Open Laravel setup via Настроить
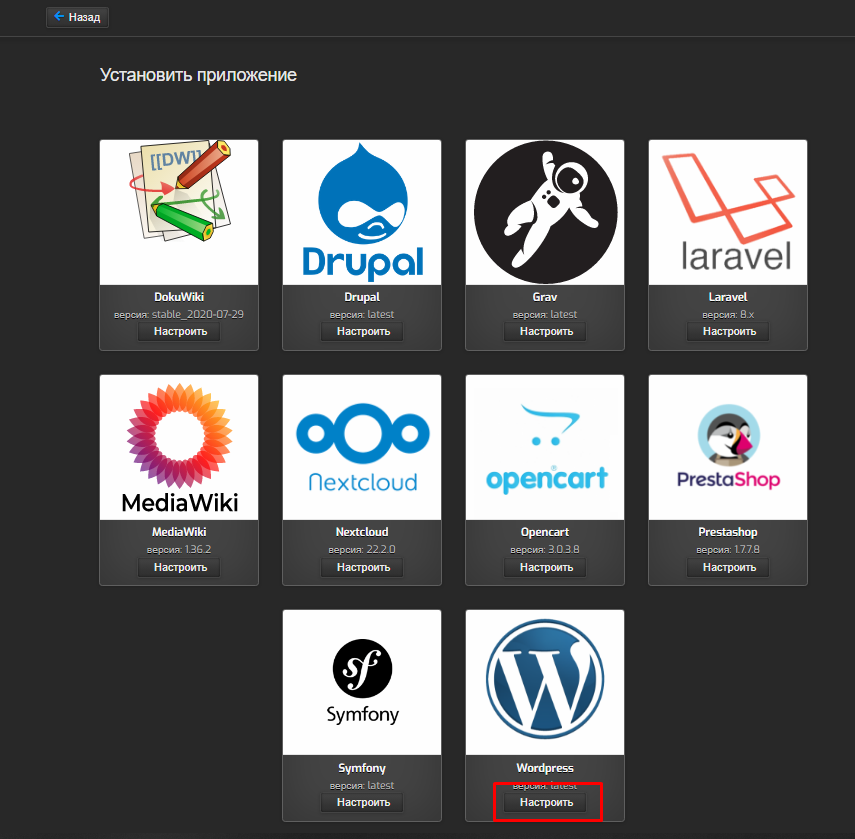This screenshot has width=855, height=839. coord(728,331)
